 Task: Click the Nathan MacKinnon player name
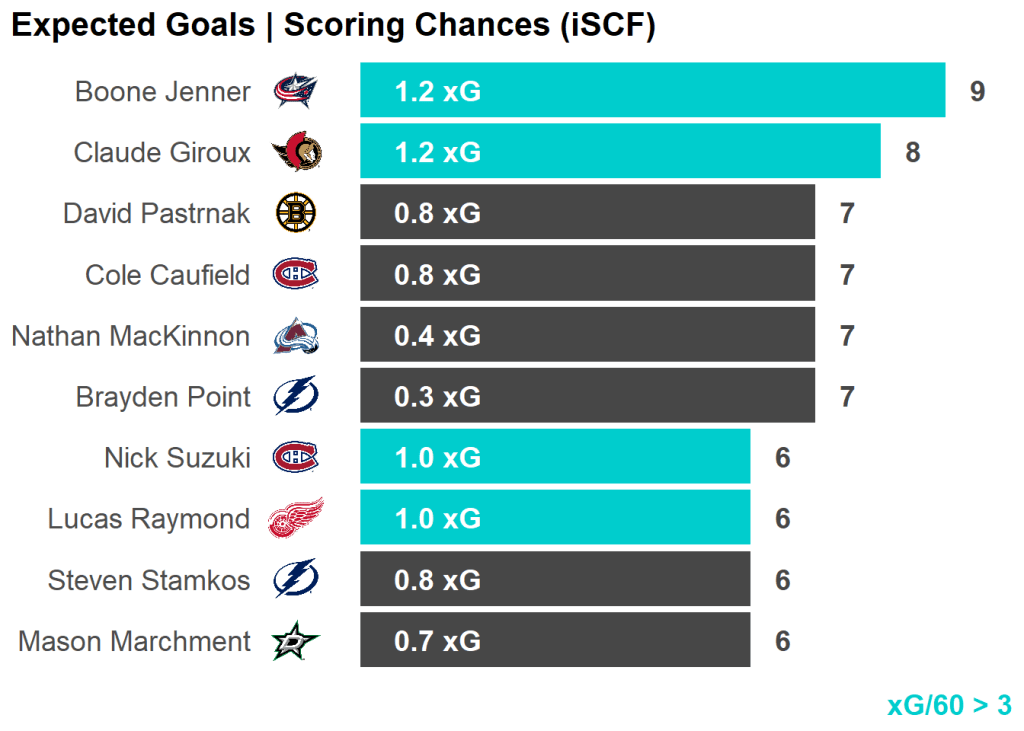tap(131, 336)
